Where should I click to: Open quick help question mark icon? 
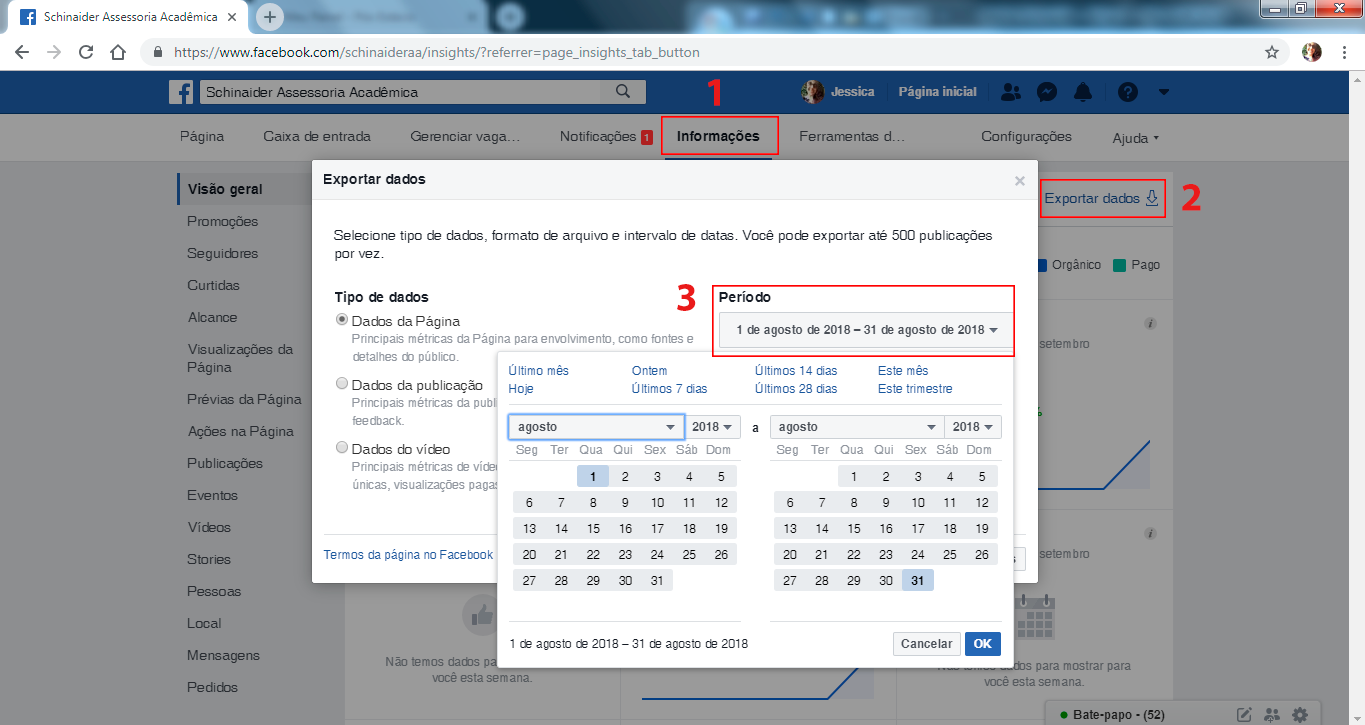tap(1128, 92)
